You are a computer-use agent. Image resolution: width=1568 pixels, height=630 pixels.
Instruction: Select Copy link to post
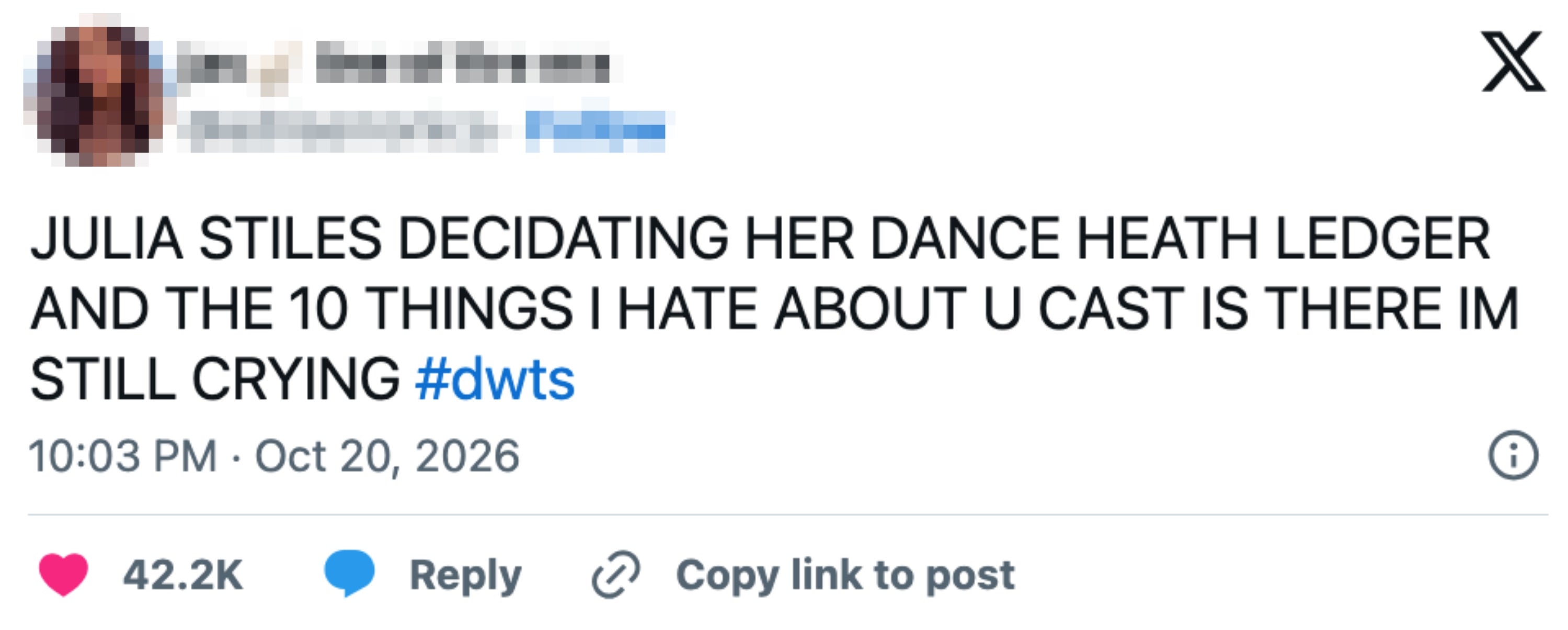point(845,575)
